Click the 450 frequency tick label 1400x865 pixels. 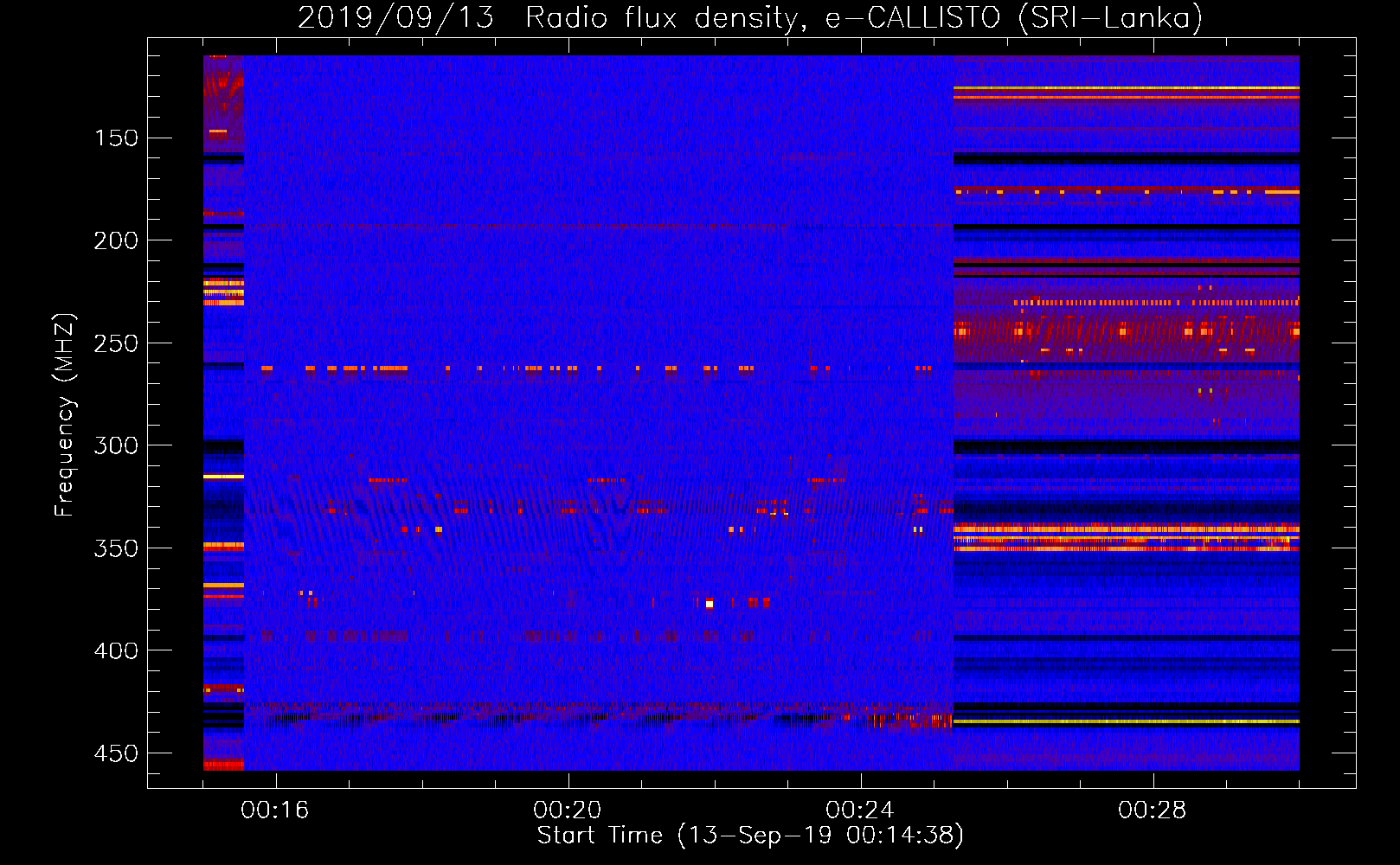pyautogui.click(x=116, y=753)
